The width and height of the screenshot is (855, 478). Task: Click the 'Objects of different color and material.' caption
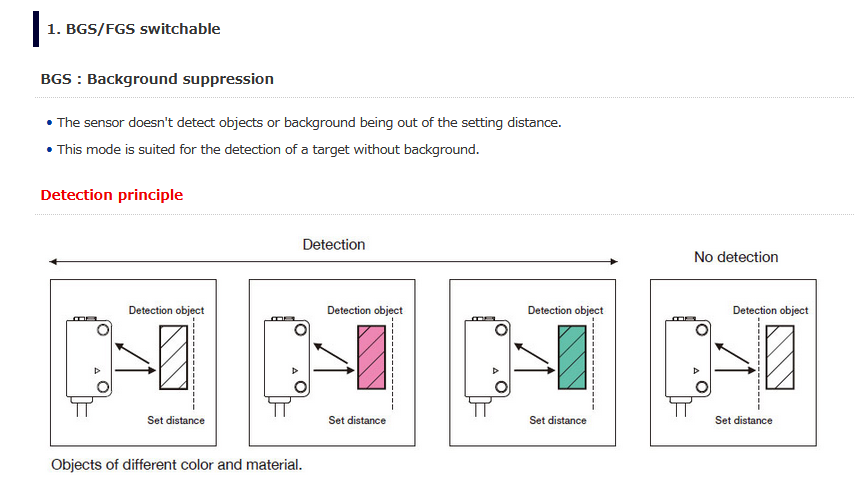click(177, 465)
